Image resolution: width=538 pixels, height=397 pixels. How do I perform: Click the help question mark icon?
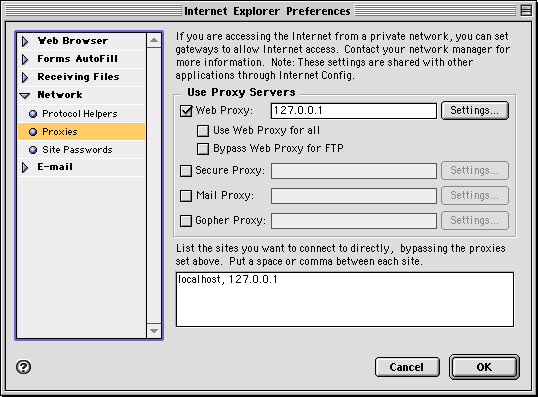coord(23,367)
